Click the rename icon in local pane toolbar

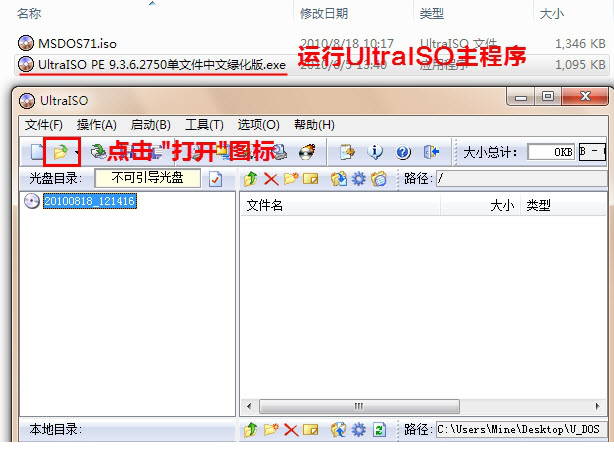[x=311, y=430]
